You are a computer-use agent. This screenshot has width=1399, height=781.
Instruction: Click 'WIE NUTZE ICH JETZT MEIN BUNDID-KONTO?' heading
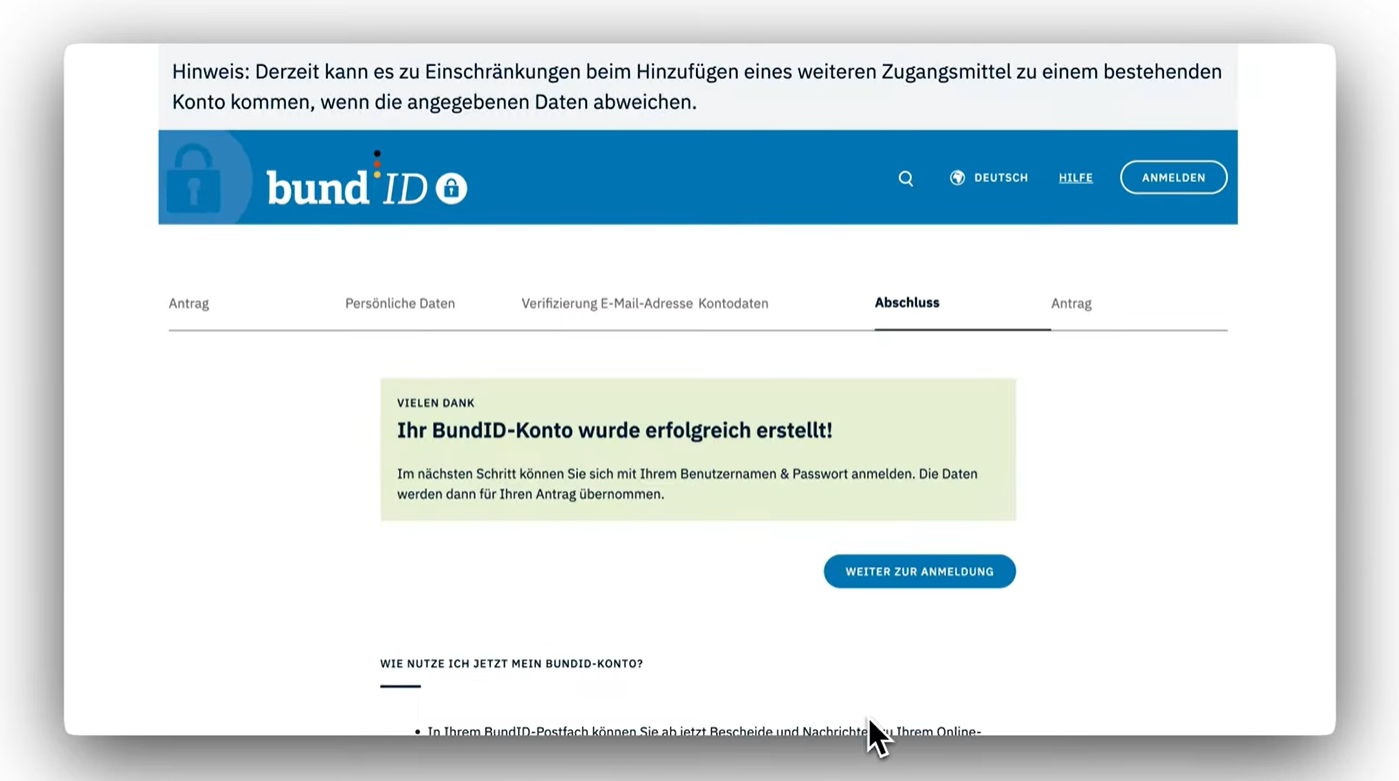511,663
